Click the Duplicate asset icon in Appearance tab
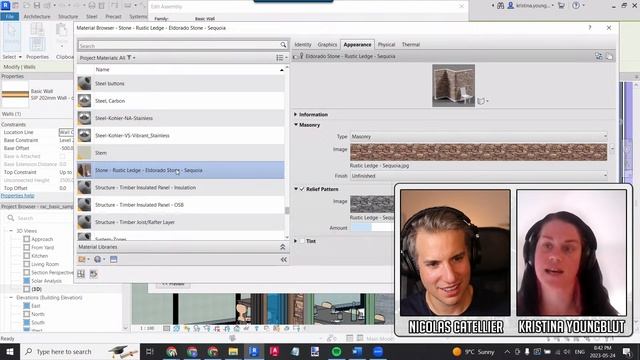This screenshot has width=640, height=360. point(609,56)
